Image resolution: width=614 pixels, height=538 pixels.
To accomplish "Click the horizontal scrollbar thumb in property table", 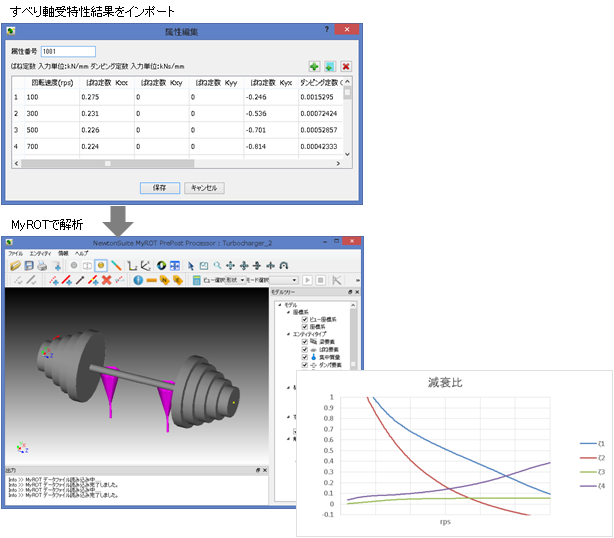I will [x=108, y=163].
